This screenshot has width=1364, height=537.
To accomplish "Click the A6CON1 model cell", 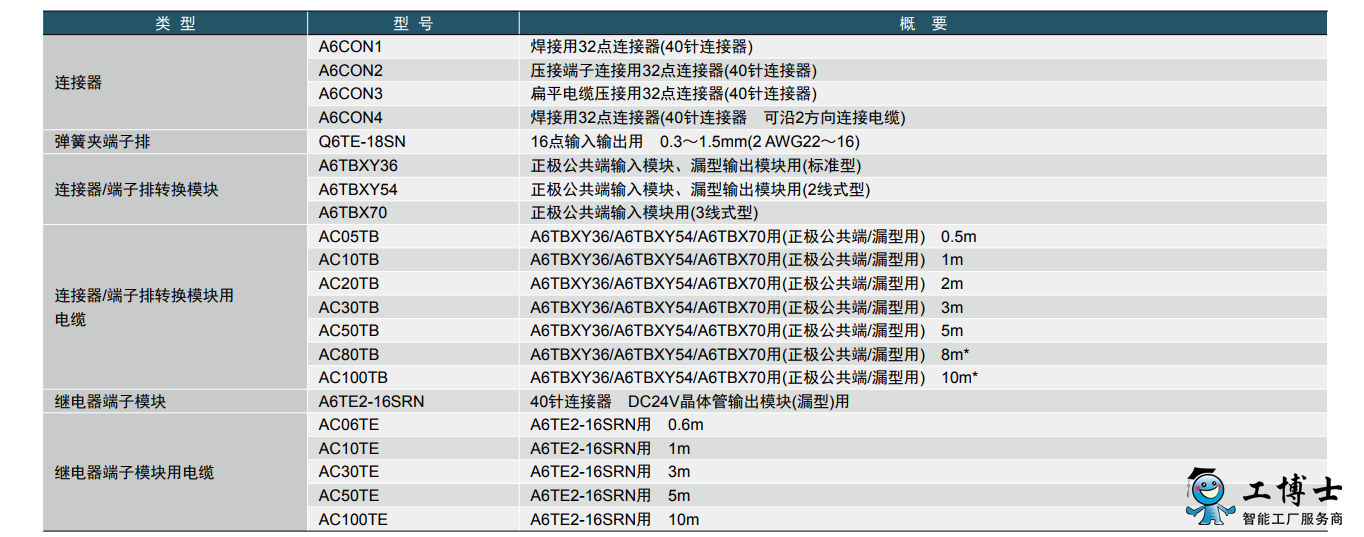I will pos(413,47).
